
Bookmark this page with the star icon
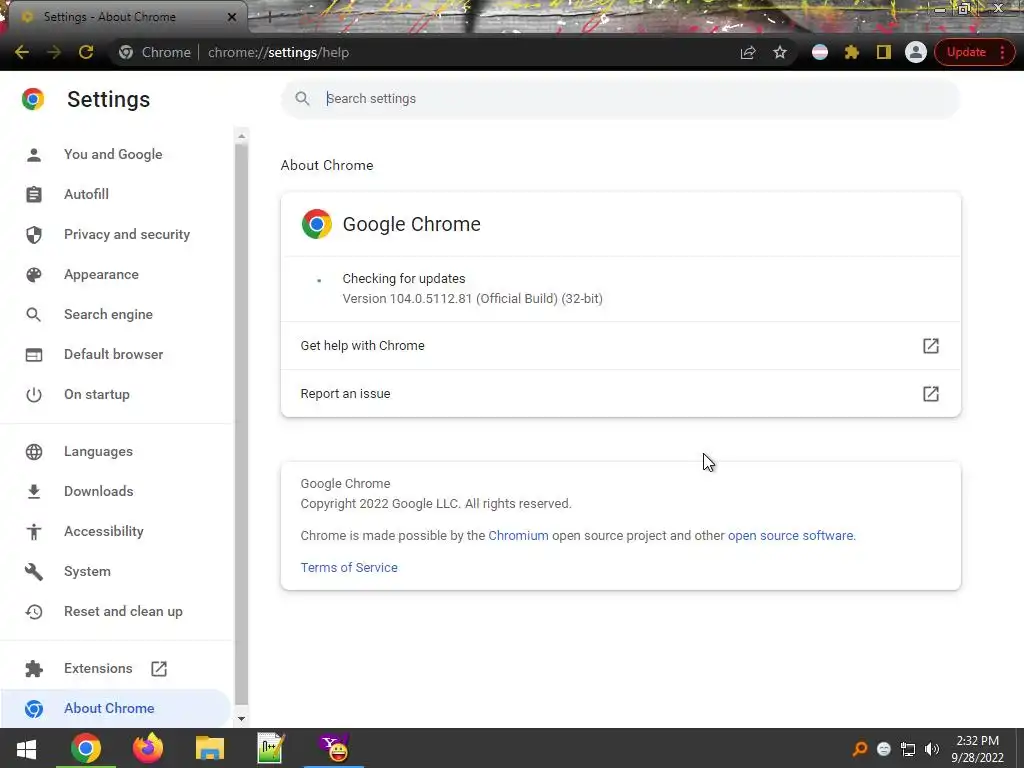coord(780,52)
